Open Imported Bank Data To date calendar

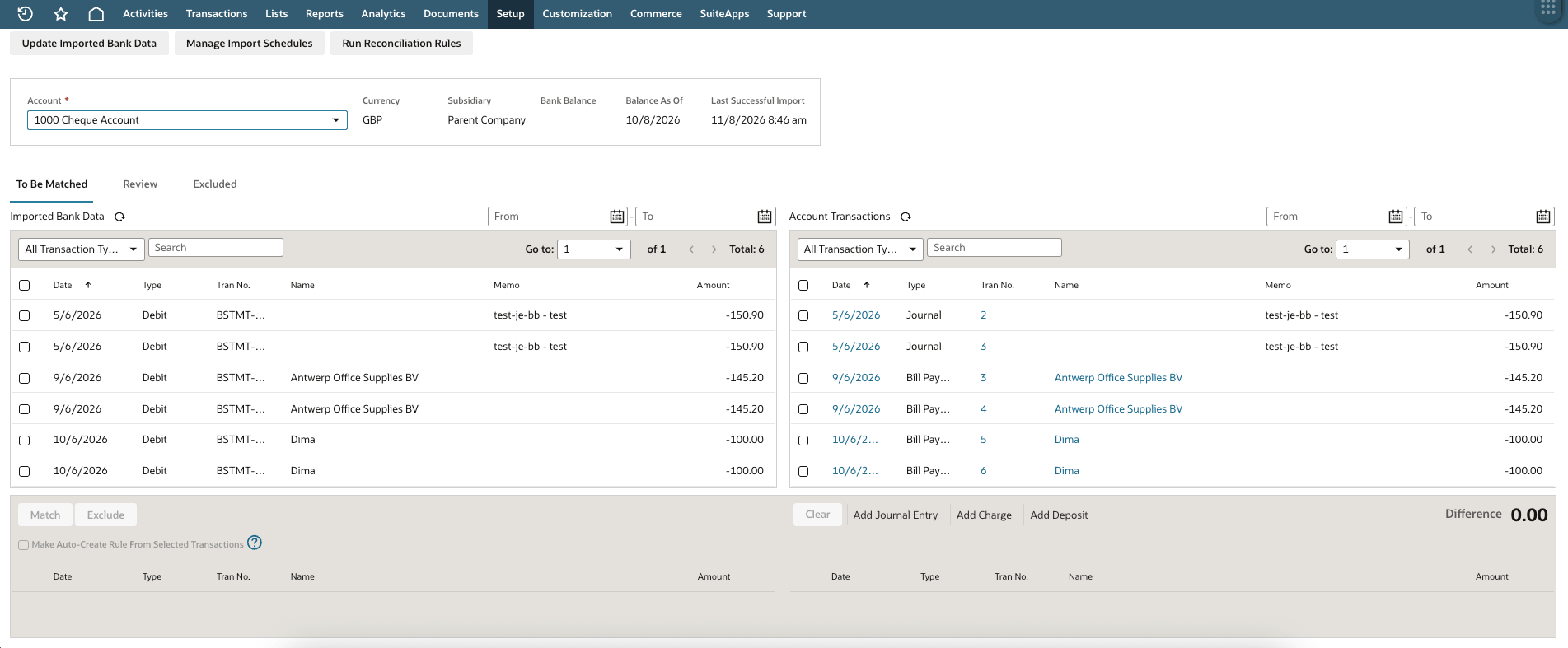[x=765, y=217]
